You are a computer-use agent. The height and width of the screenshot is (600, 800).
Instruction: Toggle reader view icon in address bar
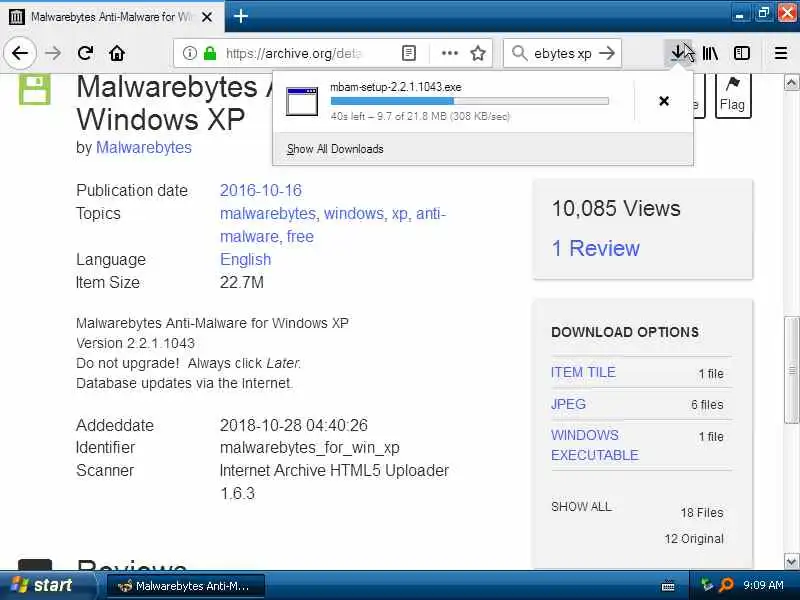coord(409,53)
